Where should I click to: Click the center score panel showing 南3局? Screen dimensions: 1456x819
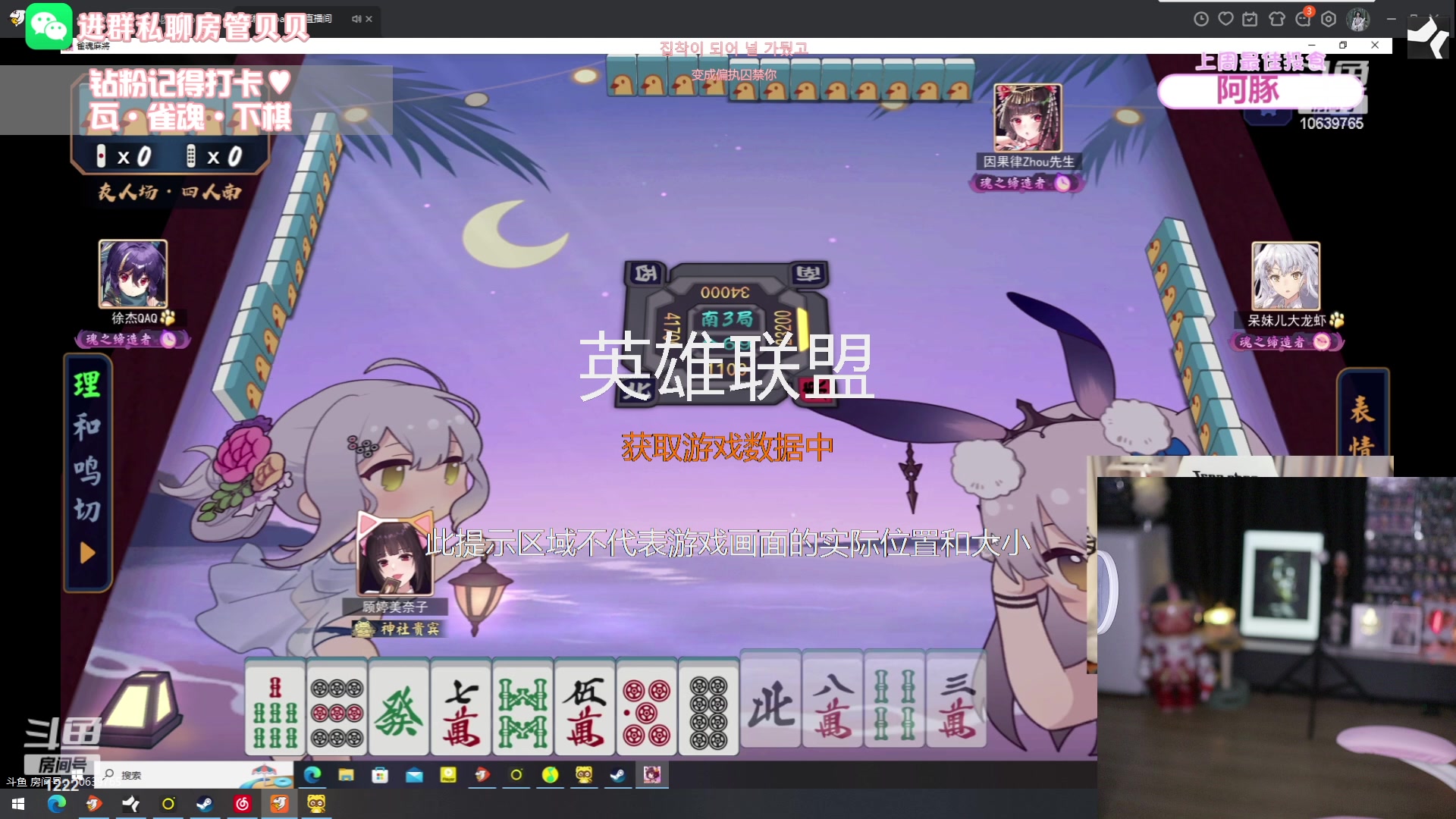[x=726, y=334]
